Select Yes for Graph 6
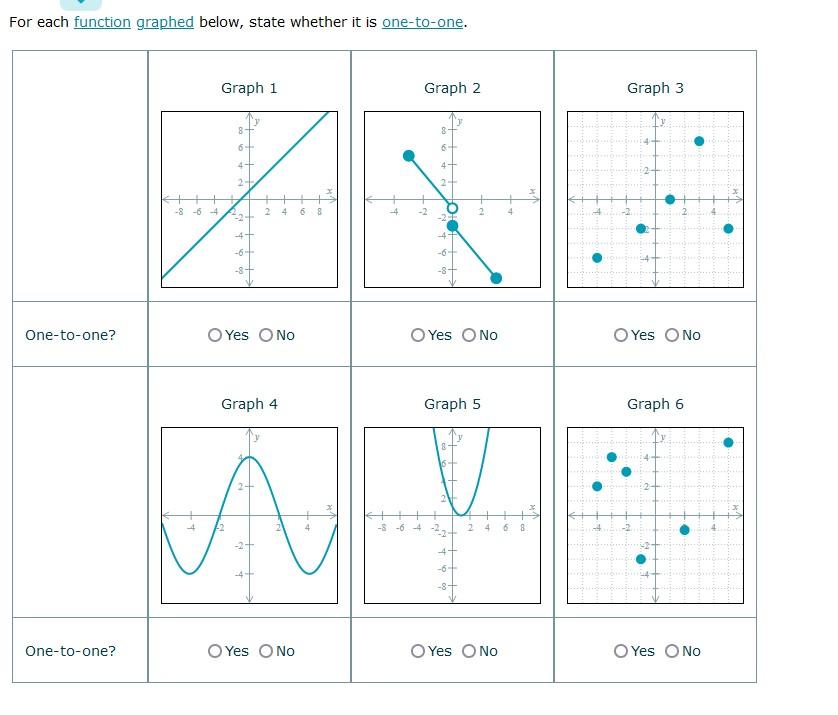This screenshot has width=838, height=715. pos(619,650)
